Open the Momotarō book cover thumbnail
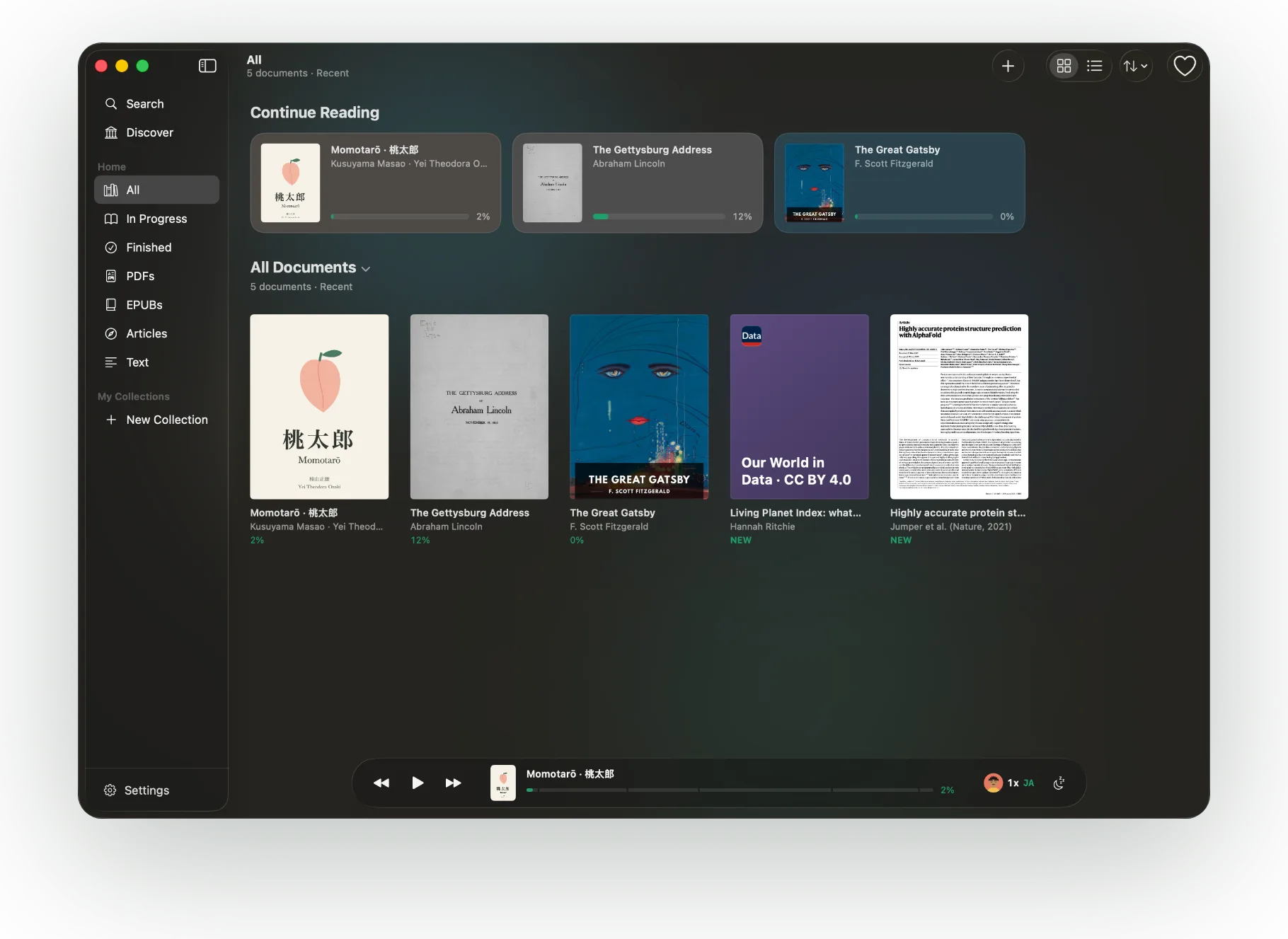The height and width of the screenshot is (939, 1288). point(319,407)
